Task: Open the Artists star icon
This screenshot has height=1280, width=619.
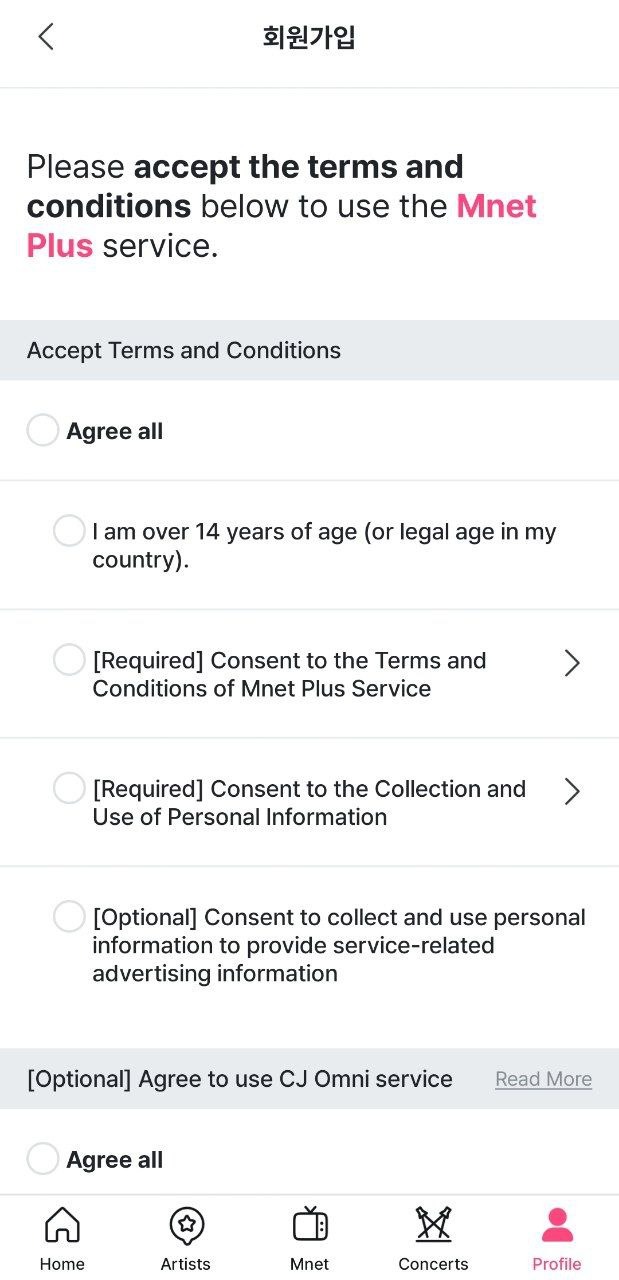Action: coord(186,1224)
